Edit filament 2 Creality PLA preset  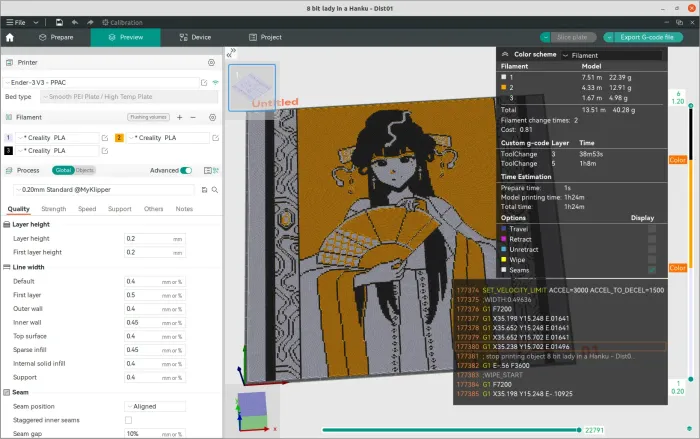pos(216,138)
